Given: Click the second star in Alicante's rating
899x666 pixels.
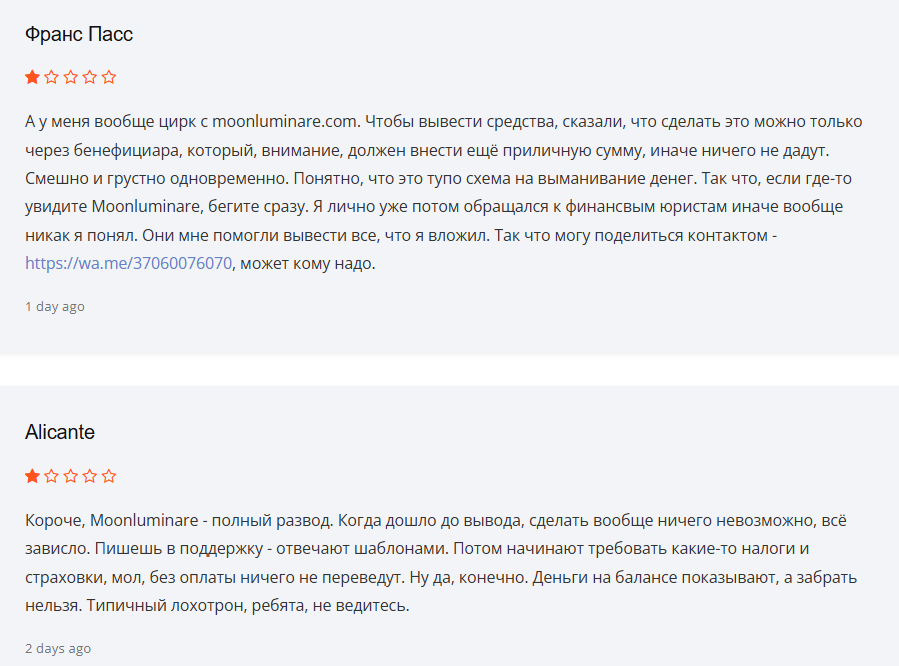Looking at the screenshot, I should point(51,476).
